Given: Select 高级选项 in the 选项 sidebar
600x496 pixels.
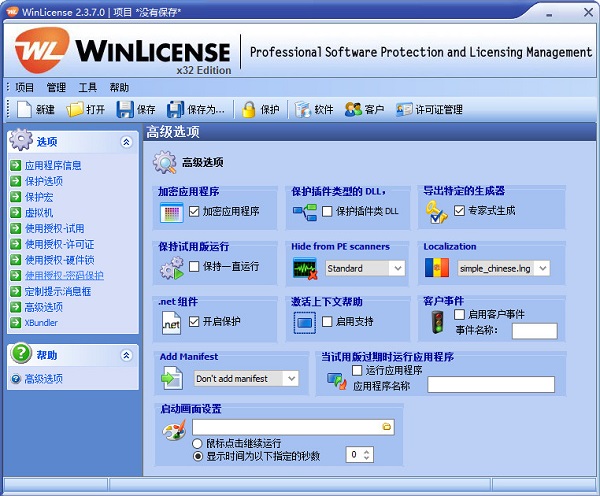Looking at the screenshot, I should coord(44,307).
